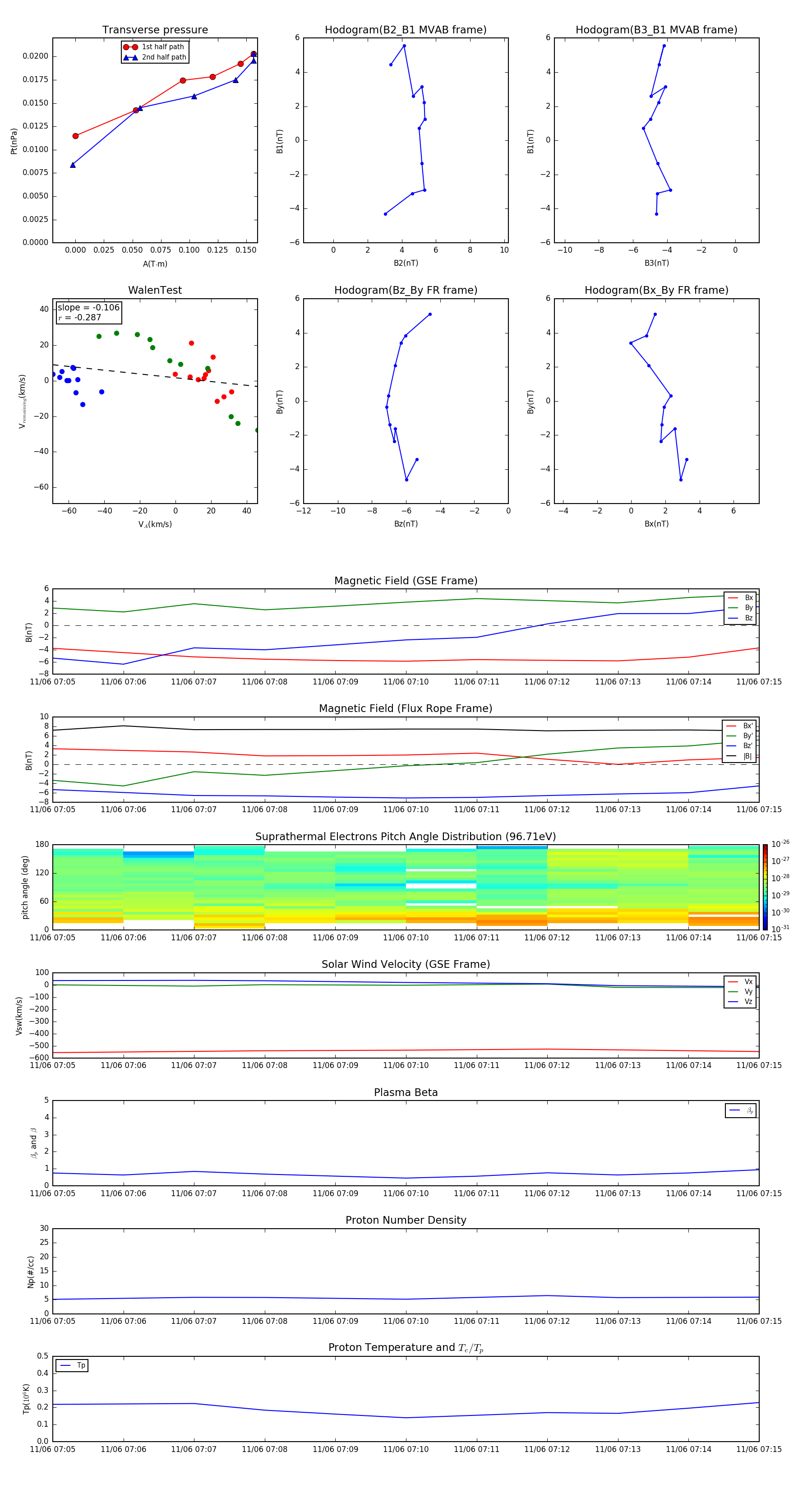
Task: Click the "Plasma Beta" plot title
Action: [x=406, y=1092]
